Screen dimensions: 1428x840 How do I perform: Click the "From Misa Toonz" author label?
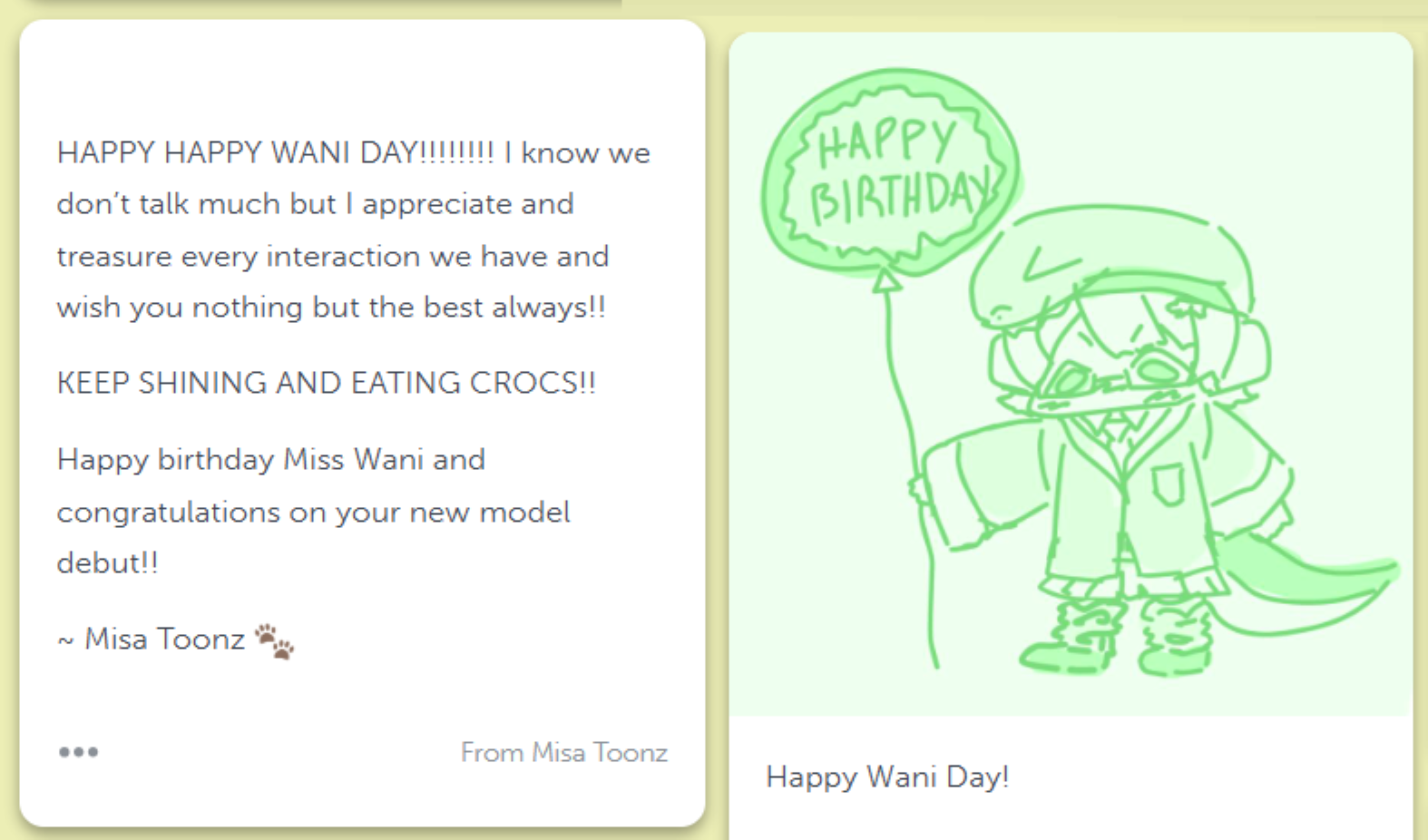coord(564,752)
